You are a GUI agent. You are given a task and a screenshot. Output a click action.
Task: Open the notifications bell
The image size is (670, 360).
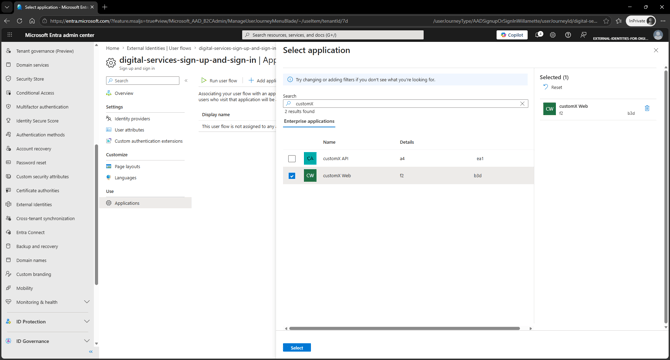tap(539, 35)
